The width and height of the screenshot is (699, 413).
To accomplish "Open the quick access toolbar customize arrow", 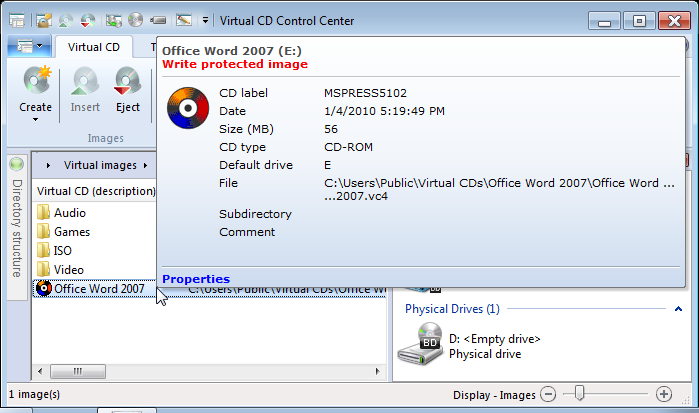I will 205,19.
